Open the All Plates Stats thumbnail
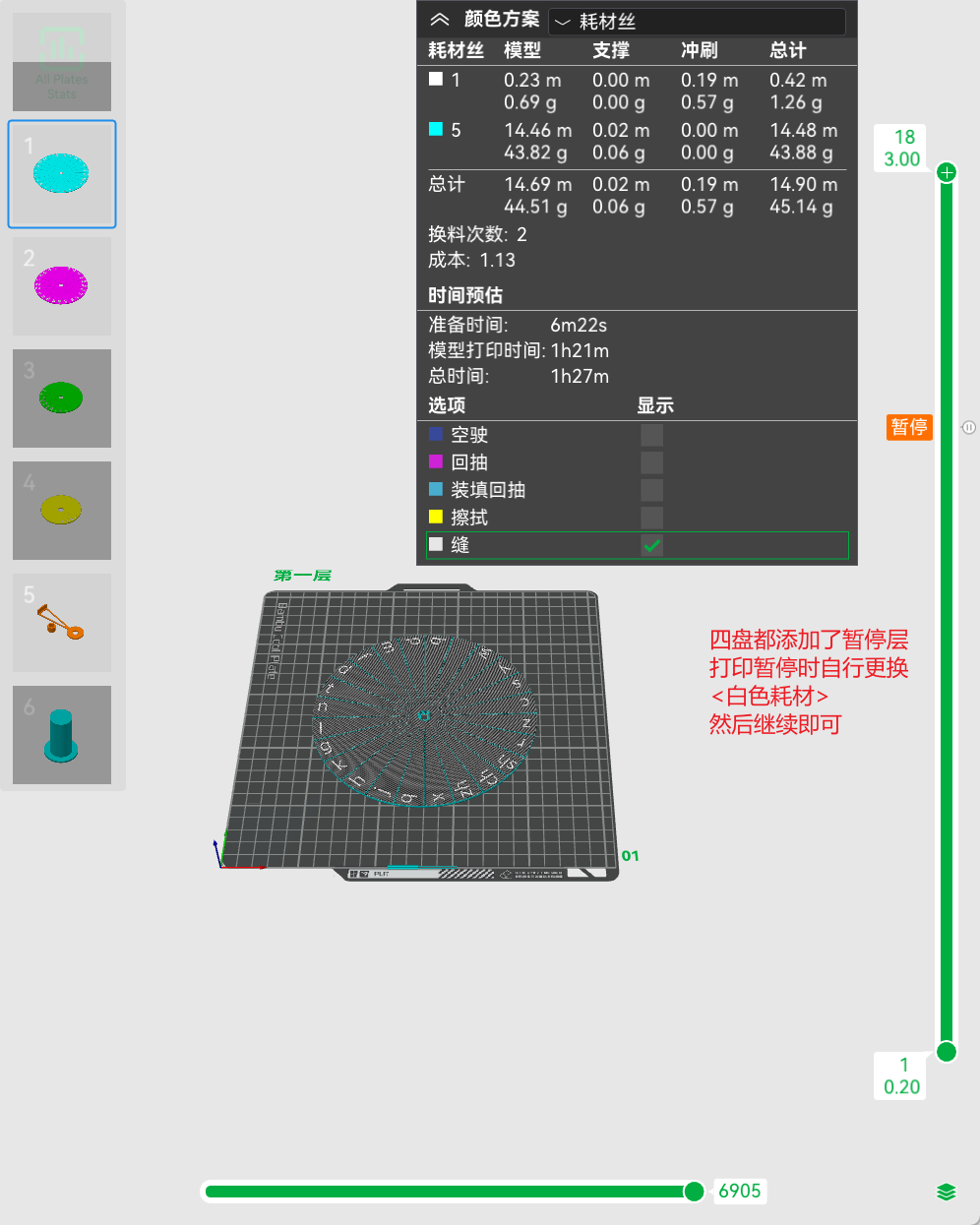 [x=62, y=62]
